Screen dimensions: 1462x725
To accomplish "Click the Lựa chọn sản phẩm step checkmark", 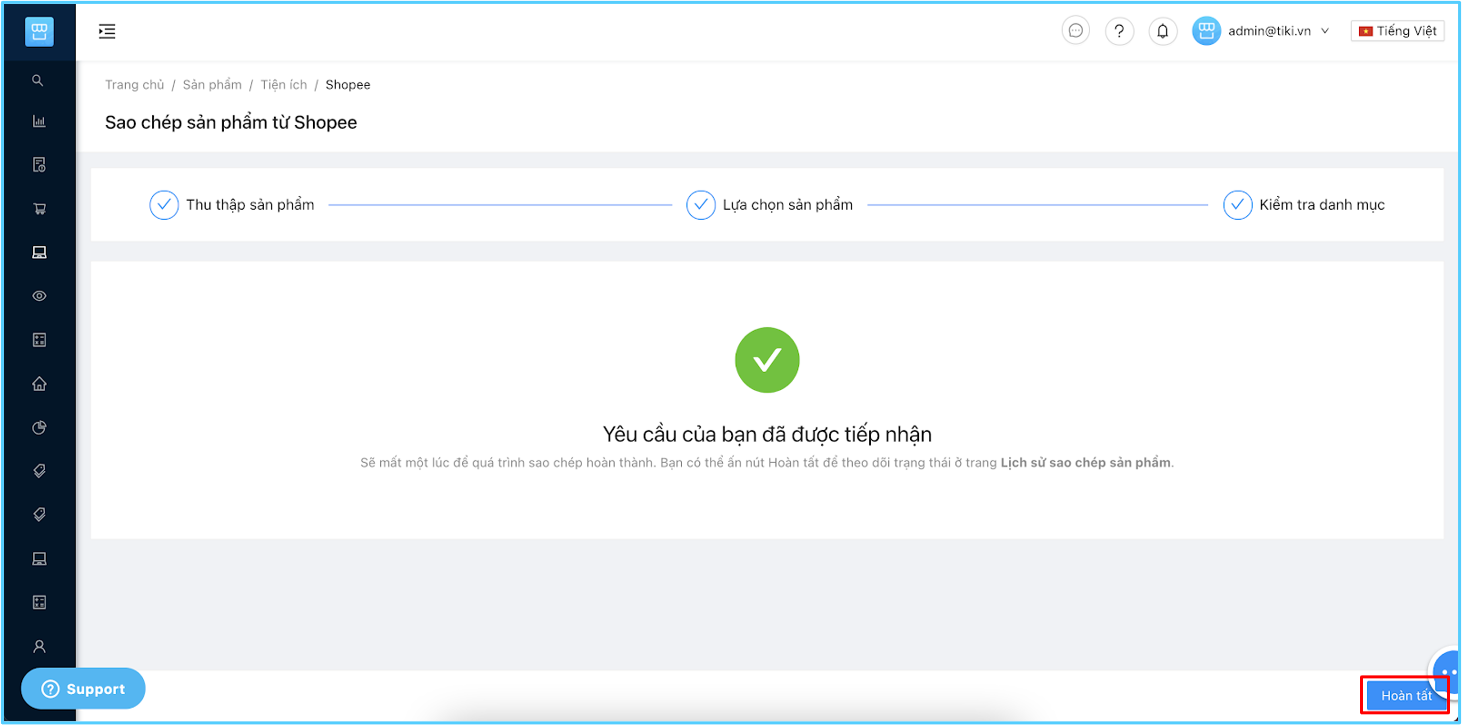I will (x=701, y=205).
